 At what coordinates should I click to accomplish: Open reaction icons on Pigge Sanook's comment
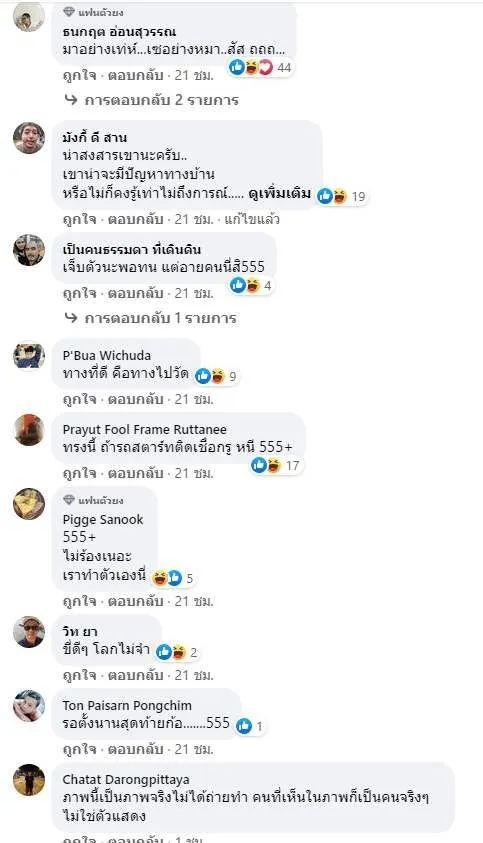[173, 578]
